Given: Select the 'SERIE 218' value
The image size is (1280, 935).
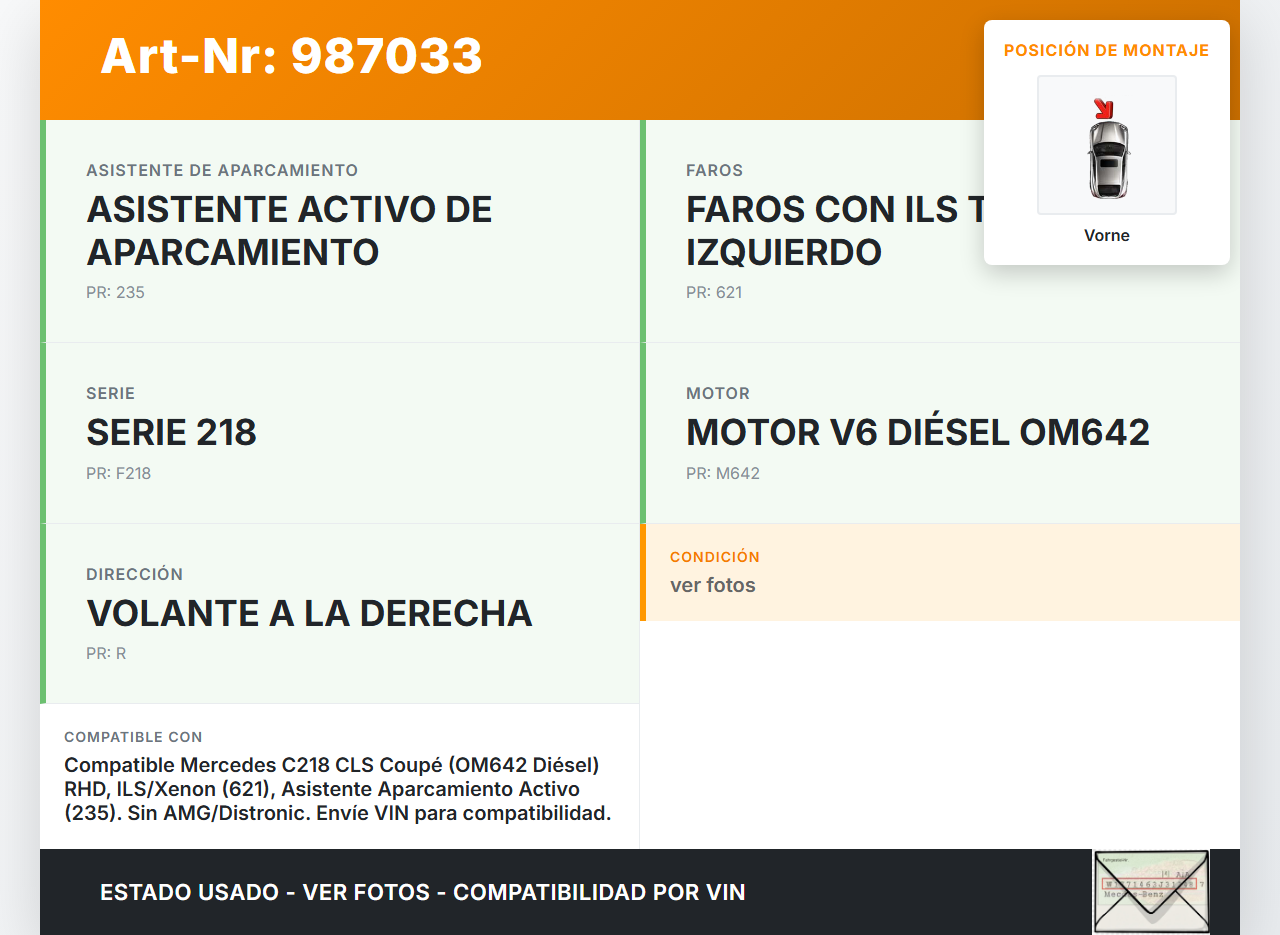Looking at the screenshot, I should coord(171,432).
